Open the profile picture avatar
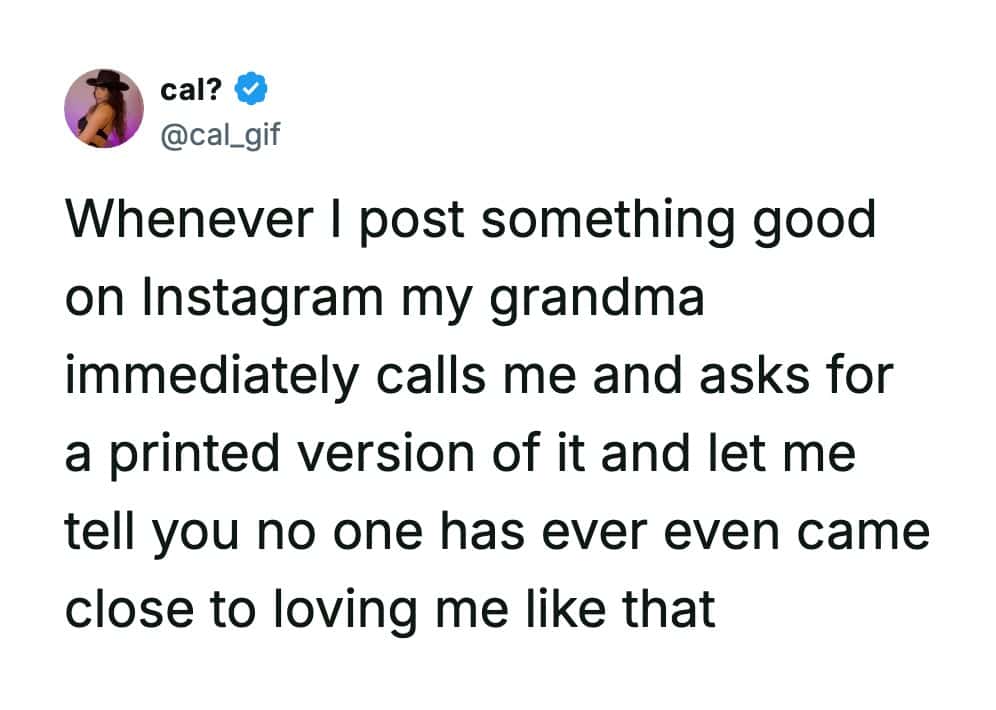 point(105,109)
